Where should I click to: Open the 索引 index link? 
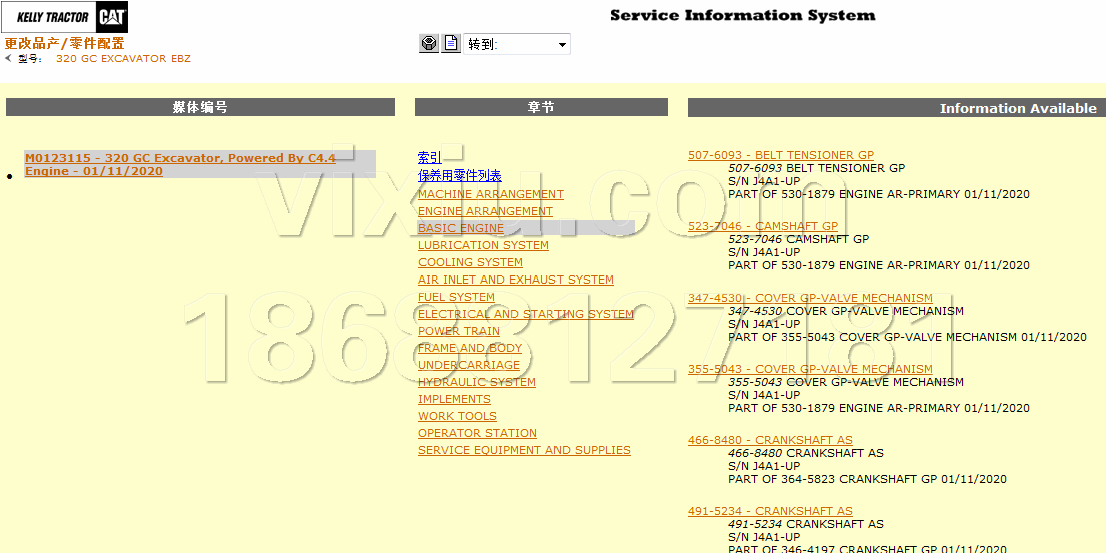point(429,158)
